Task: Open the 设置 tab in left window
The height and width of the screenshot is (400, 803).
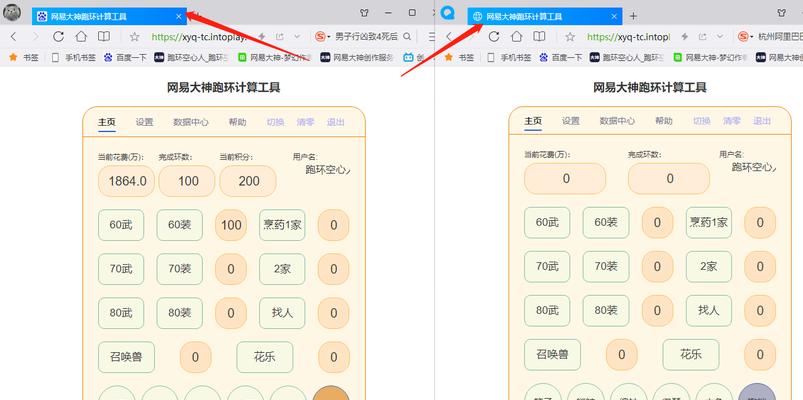Action: pyautogui.click(x=144, y=122)
